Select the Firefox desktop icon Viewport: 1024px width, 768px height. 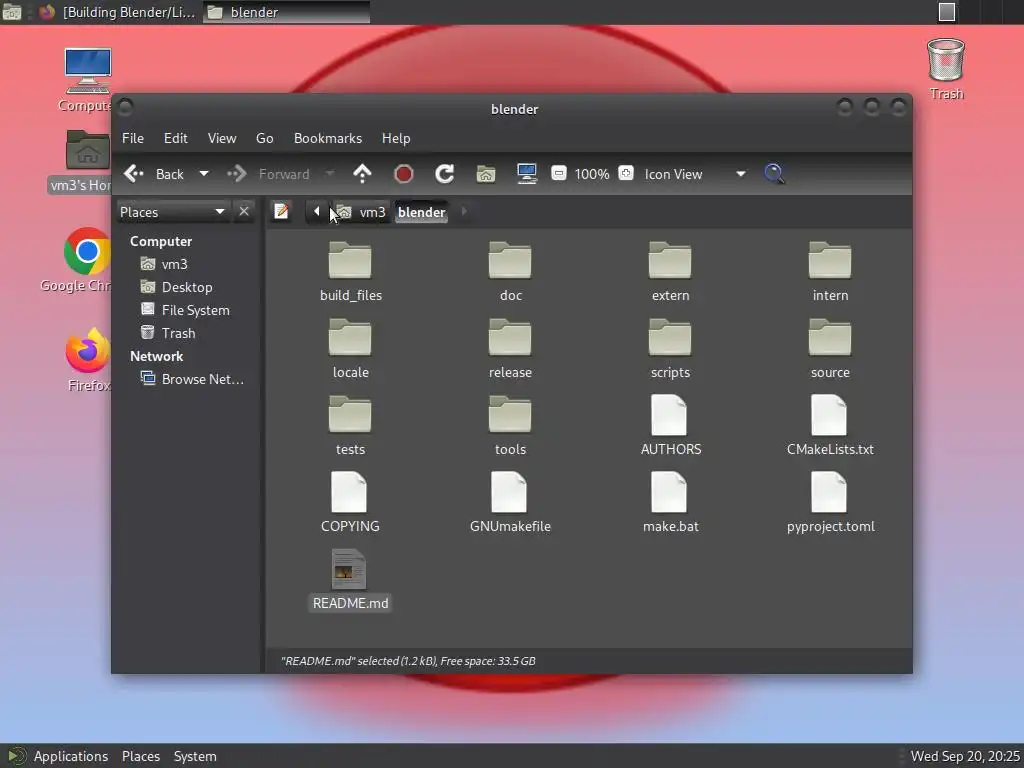coord(88,360)
